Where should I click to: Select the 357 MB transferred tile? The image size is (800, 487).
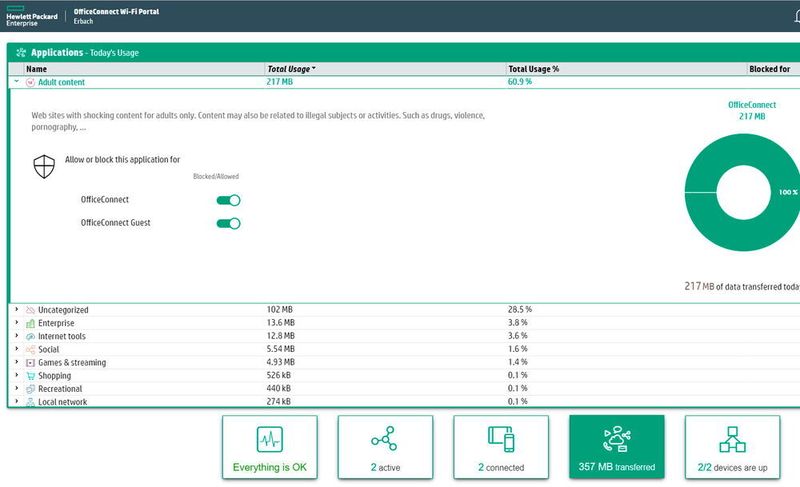[x=616, y=448]
